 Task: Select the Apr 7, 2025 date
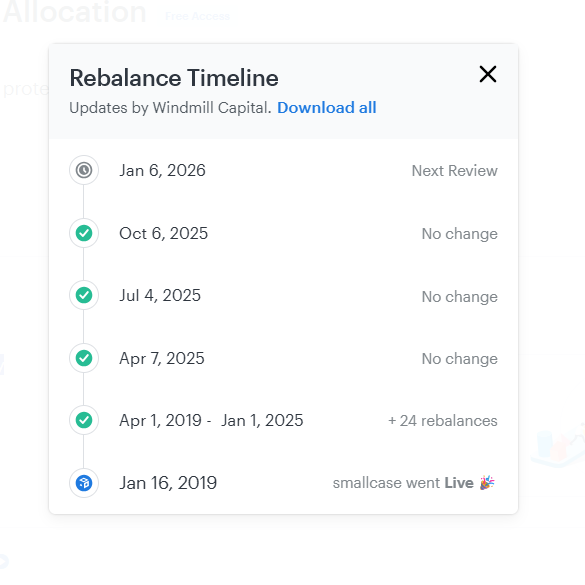coord(162,359)
